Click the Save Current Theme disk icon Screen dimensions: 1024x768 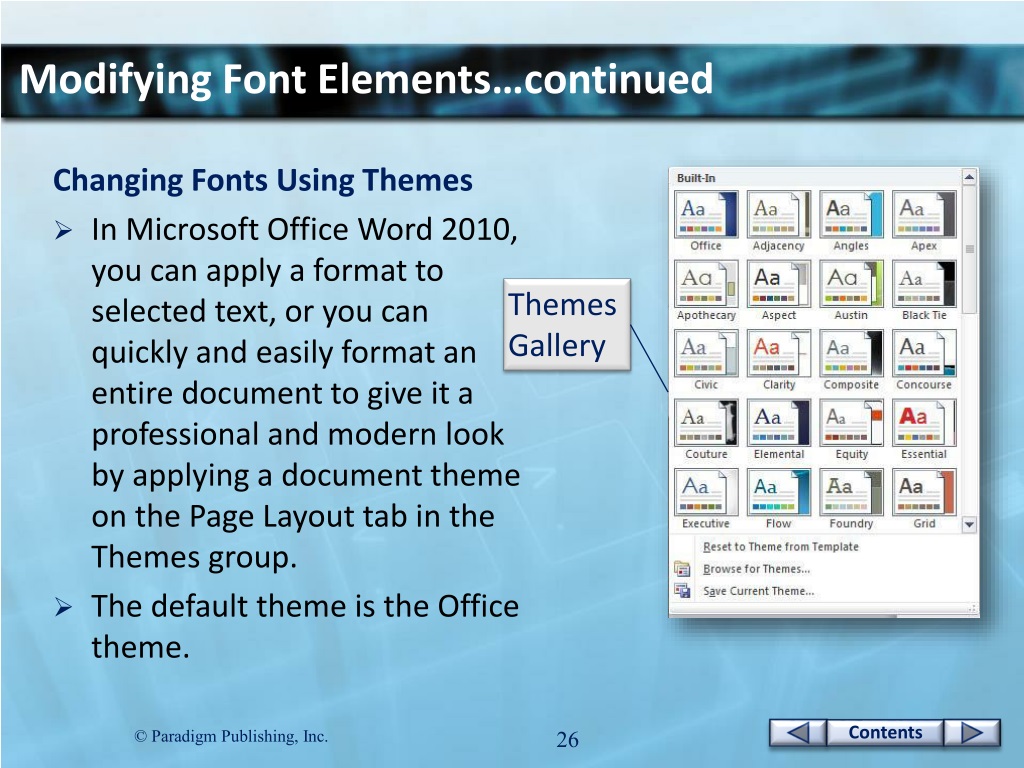point(682,591)
